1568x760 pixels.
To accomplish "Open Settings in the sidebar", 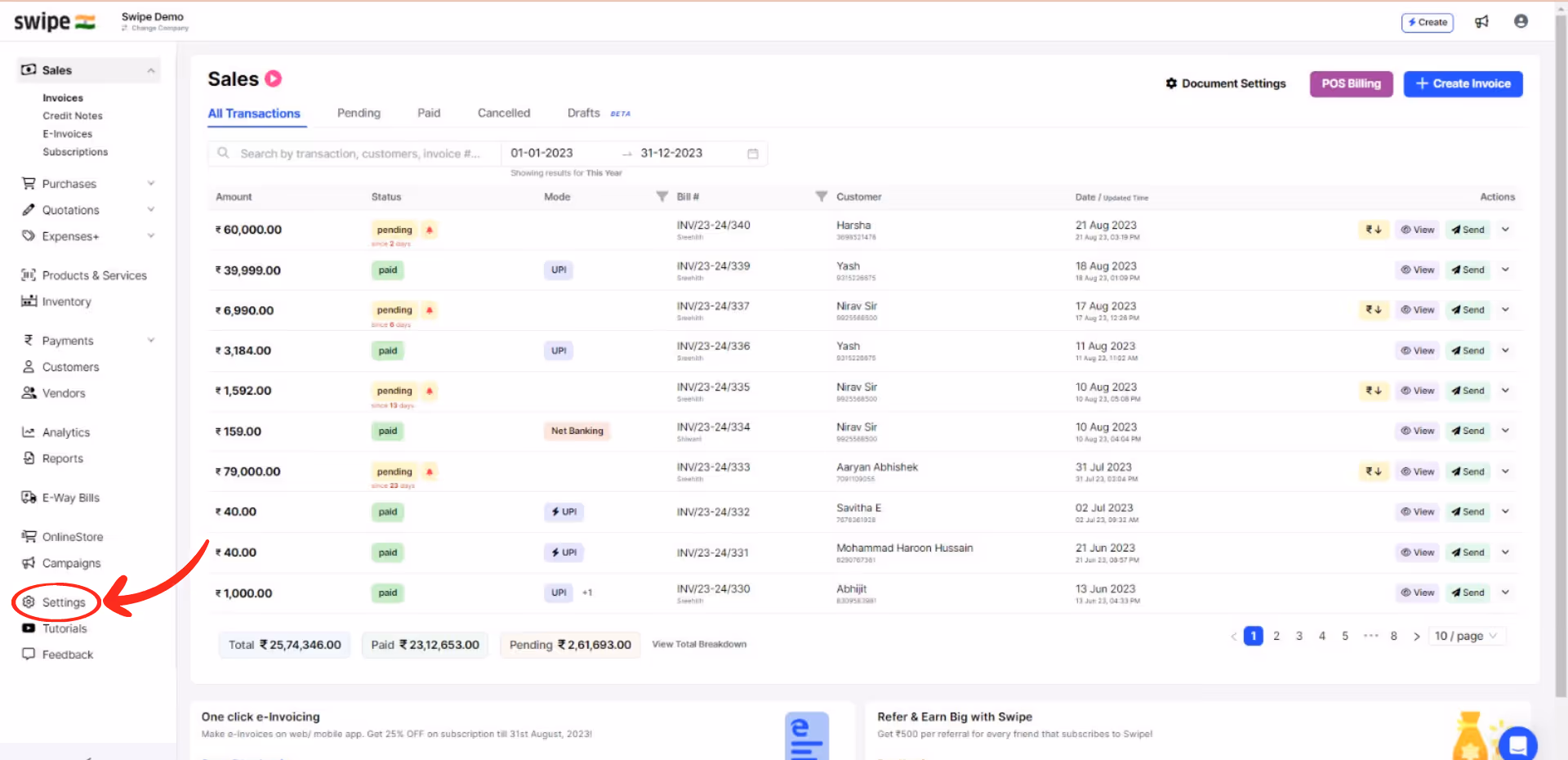I will click(64, 602).
